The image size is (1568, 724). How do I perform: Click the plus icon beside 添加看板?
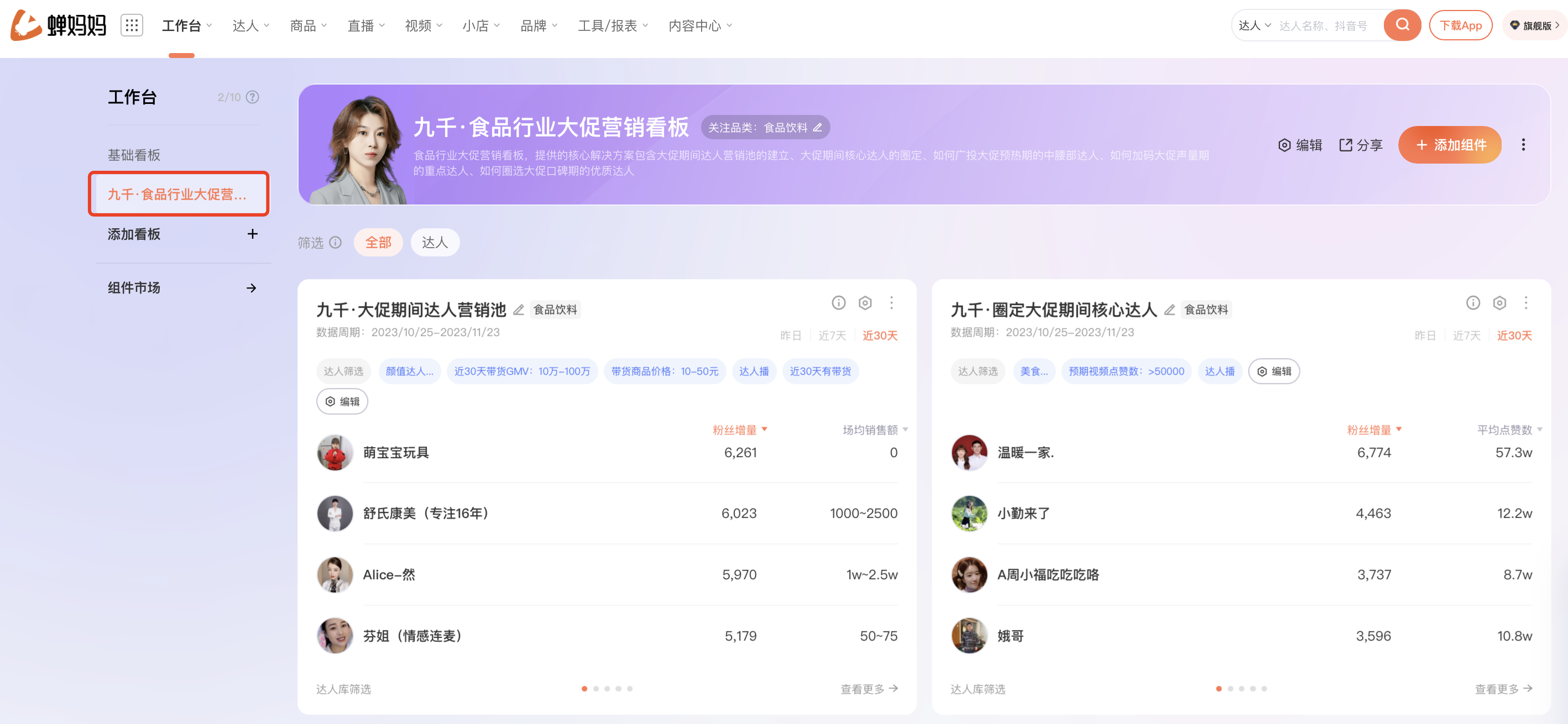coord(253,234)
